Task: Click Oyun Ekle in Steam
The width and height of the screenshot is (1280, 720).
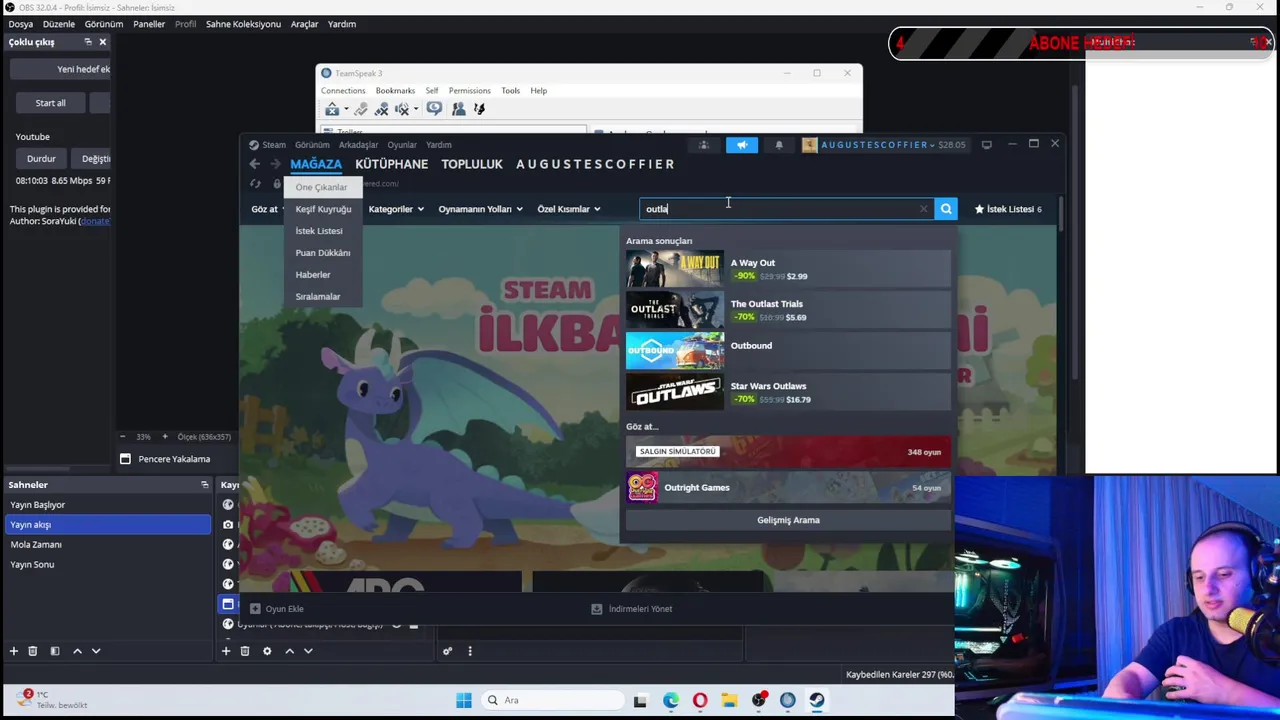Action: (276, 609)
